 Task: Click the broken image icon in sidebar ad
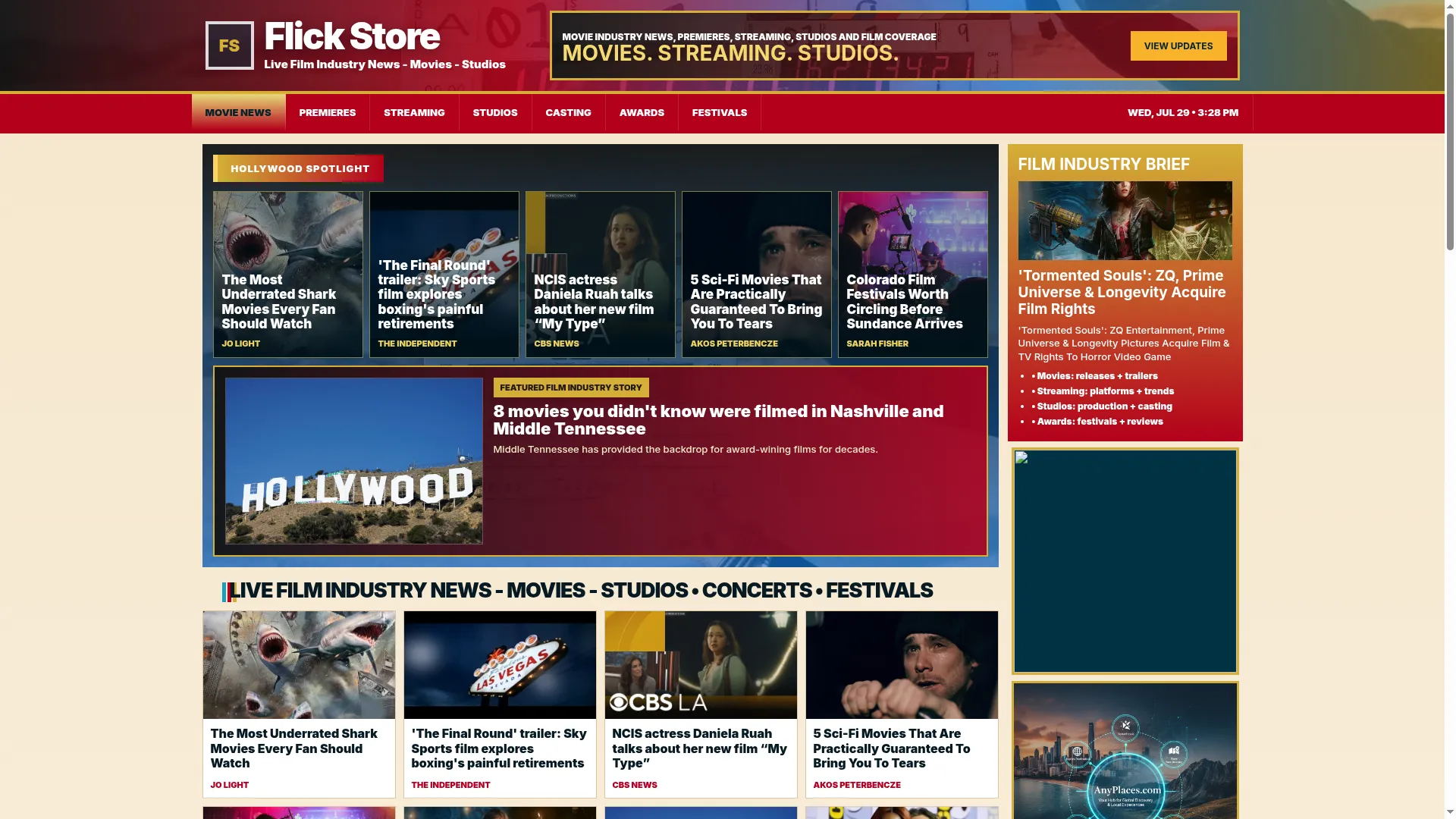(x=1021, y=457)
